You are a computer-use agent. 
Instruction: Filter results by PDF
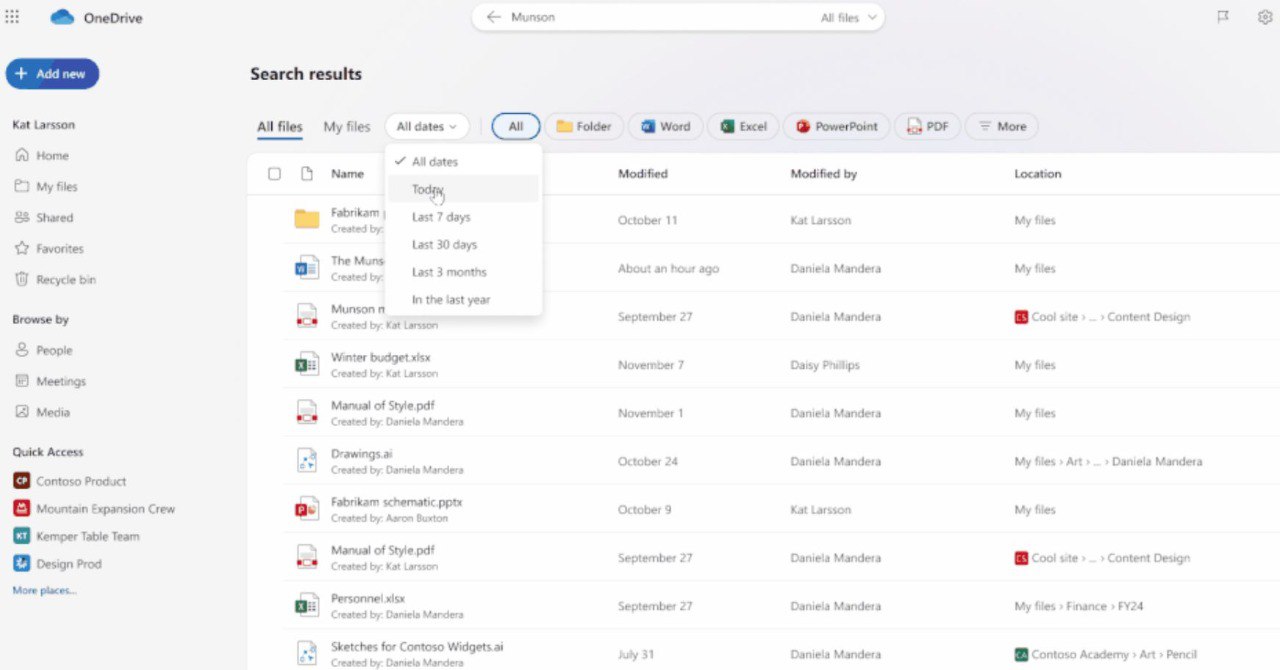pos(927,127)
